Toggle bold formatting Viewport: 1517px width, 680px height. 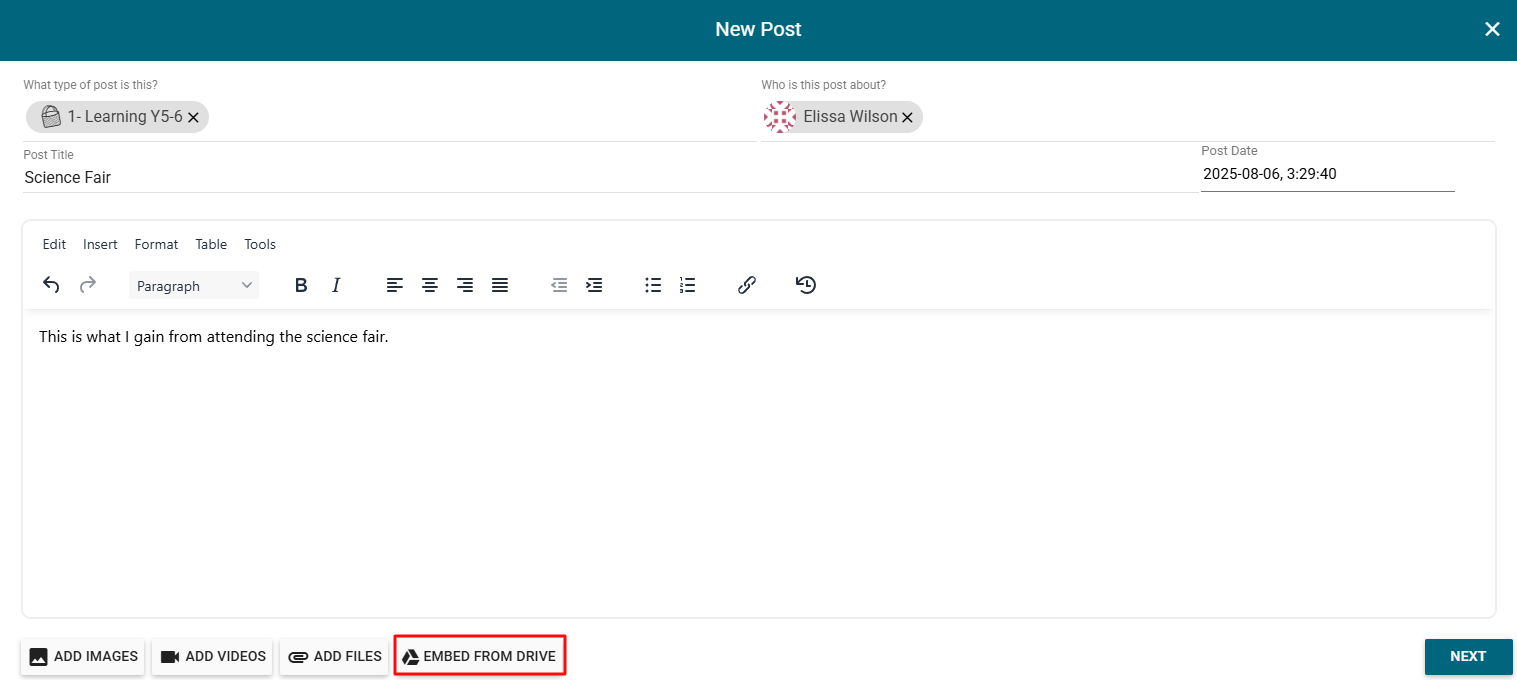click(x=301, y=285)
